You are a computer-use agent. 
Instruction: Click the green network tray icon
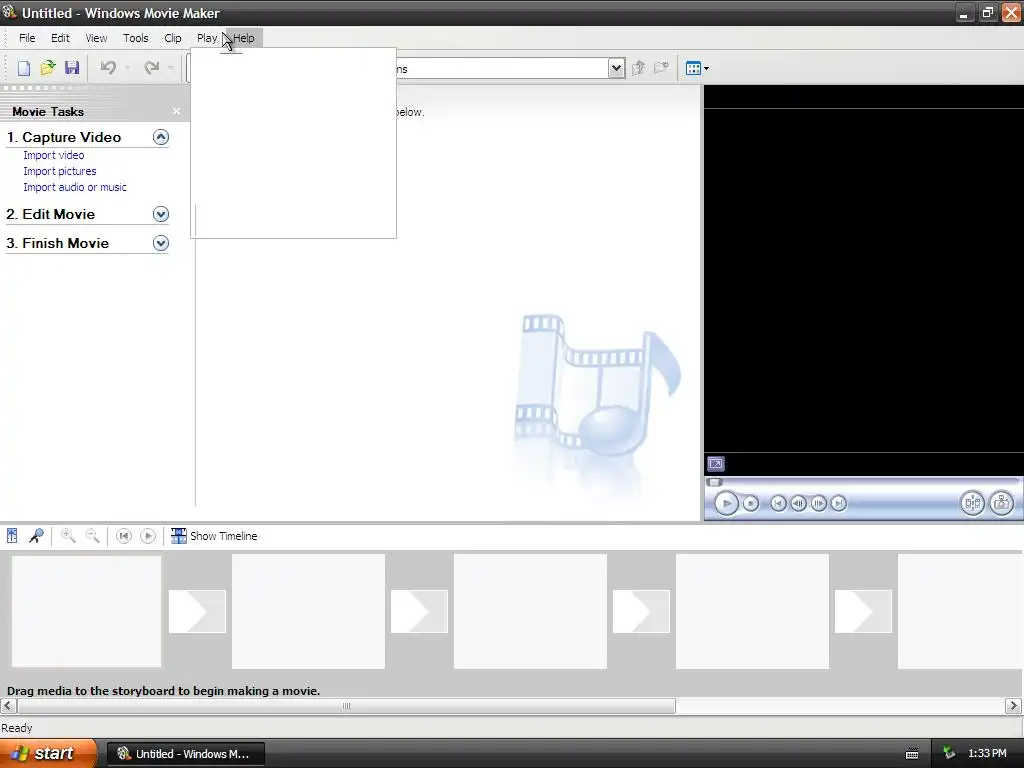click(949, 754)
